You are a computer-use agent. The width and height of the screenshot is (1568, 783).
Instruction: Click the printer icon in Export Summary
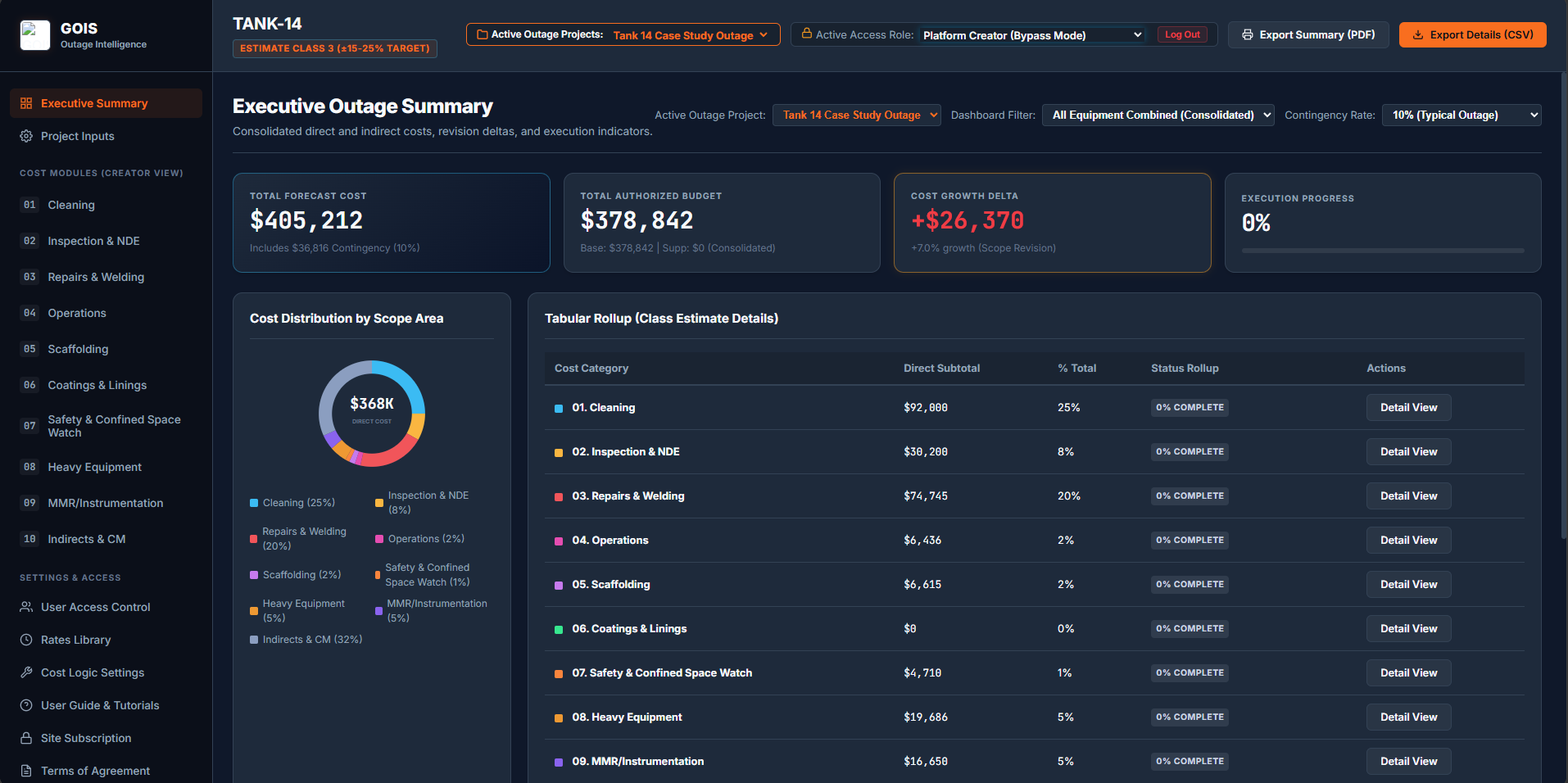coord(1248,34)
